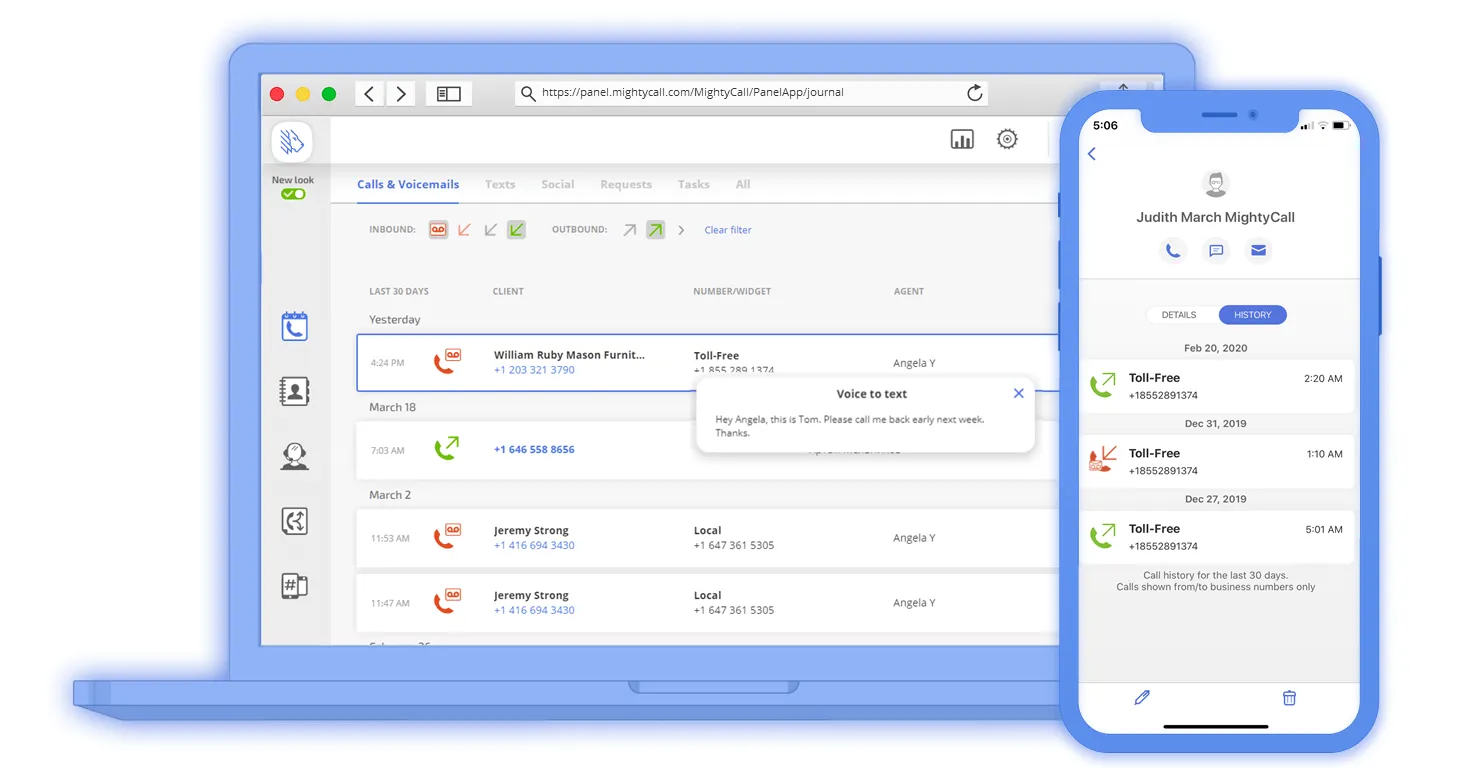
Task: Open the contacts address book sidebar icon
Action: (x=294, y=391)
